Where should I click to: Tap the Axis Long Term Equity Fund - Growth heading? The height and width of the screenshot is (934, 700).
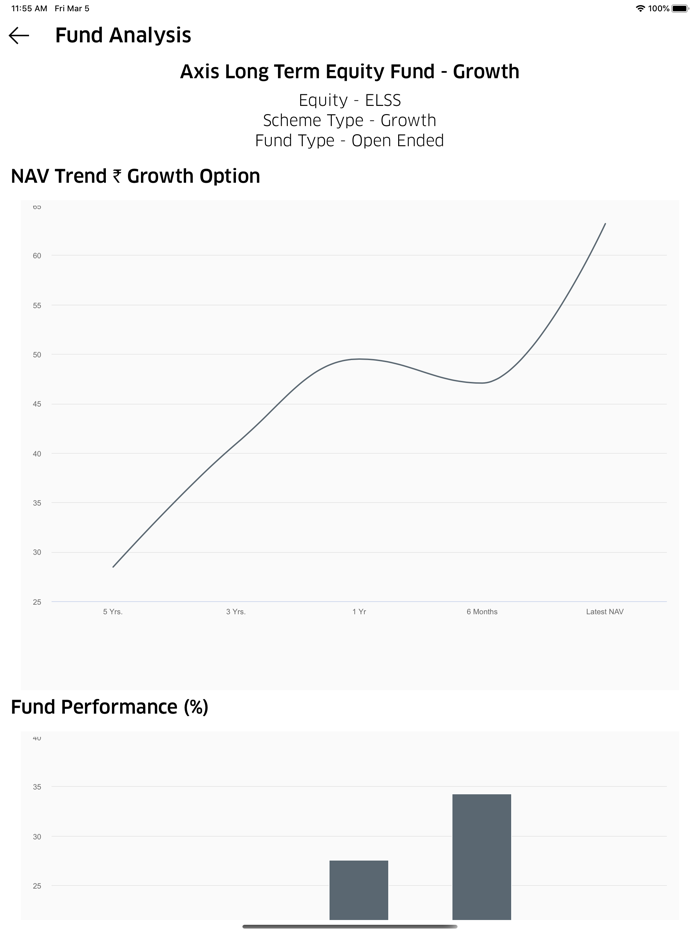[x=349, y=71]
